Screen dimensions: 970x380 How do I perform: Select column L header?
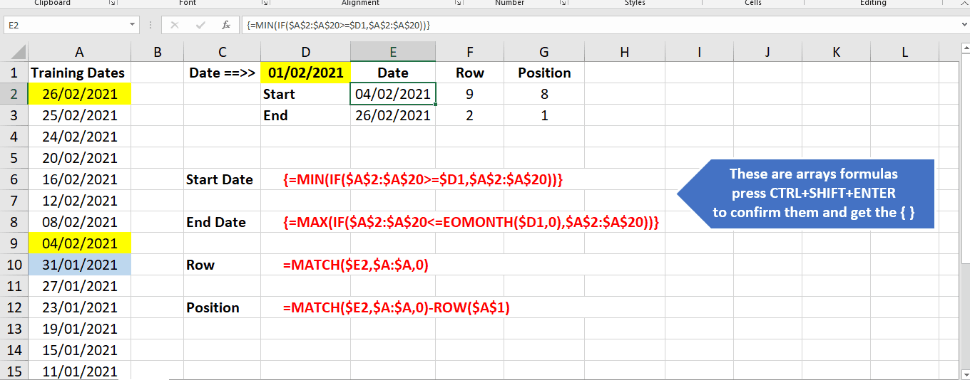coord(904,52)
